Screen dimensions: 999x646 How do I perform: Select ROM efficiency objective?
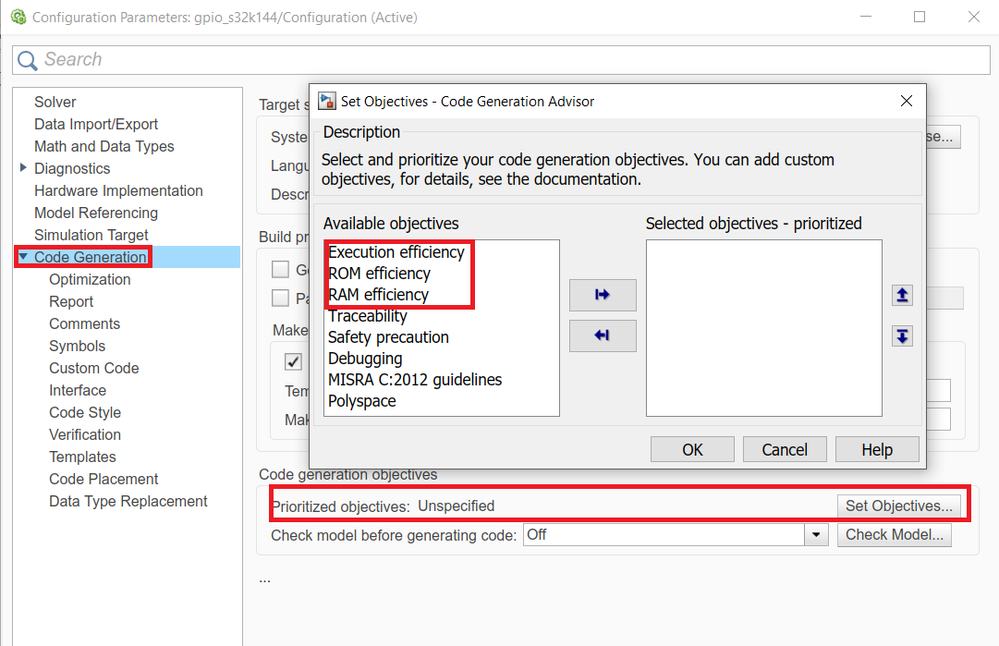pos(379,273)
